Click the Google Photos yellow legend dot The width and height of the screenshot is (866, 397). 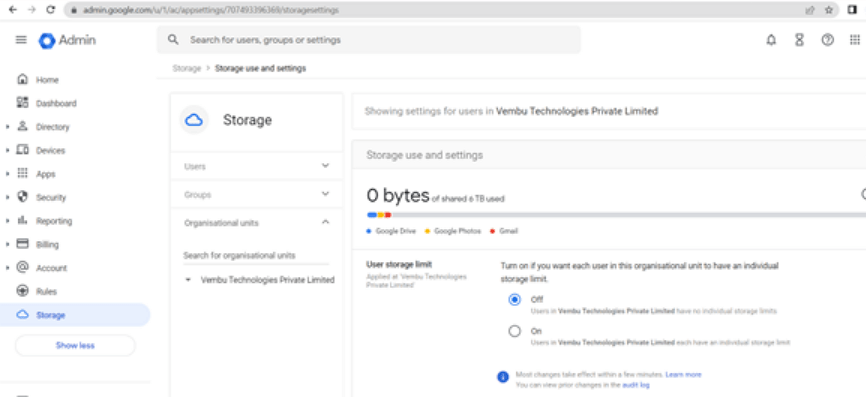(x=427, y=231)
